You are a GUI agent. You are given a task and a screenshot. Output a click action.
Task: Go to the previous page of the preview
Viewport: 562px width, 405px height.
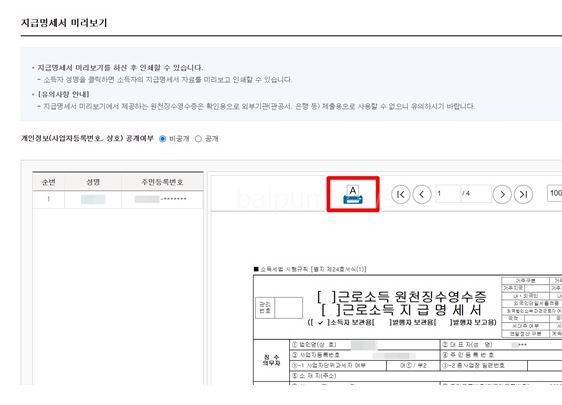coord(422,194)
